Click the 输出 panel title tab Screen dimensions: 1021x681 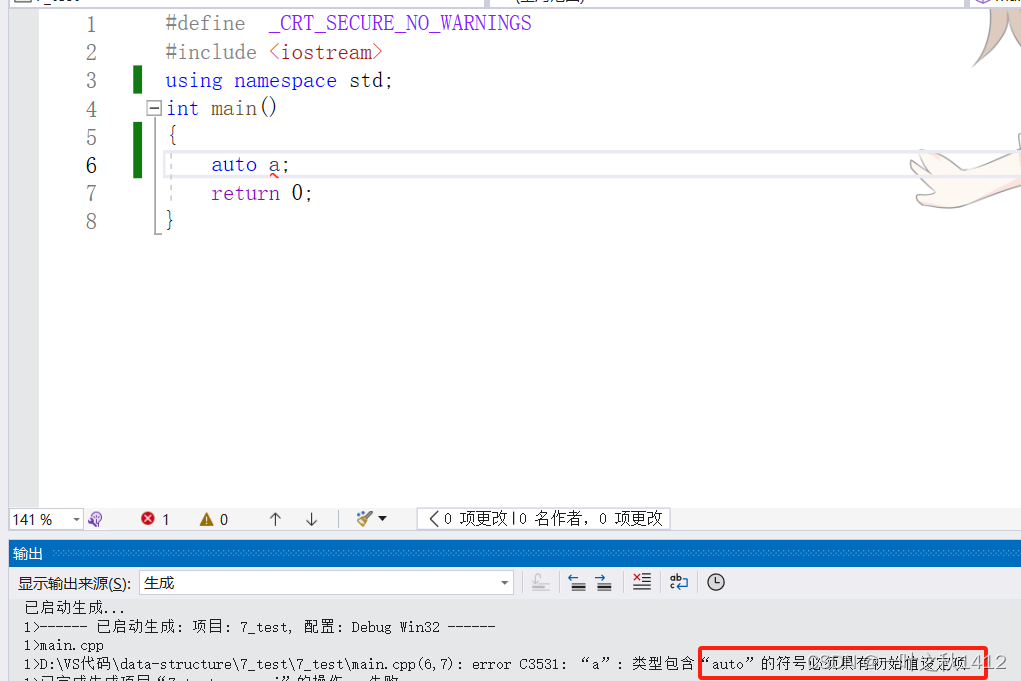tap(27, 553)
